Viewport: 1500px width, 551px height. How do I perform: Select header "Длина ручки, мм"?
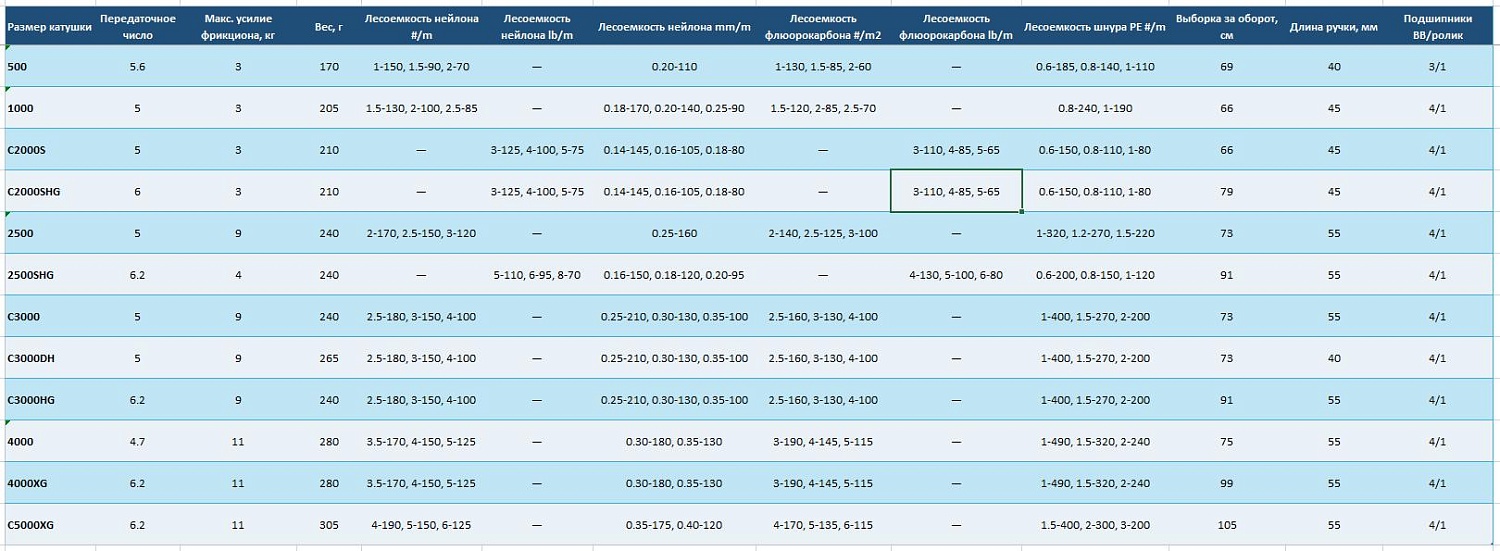(1334, 27)
